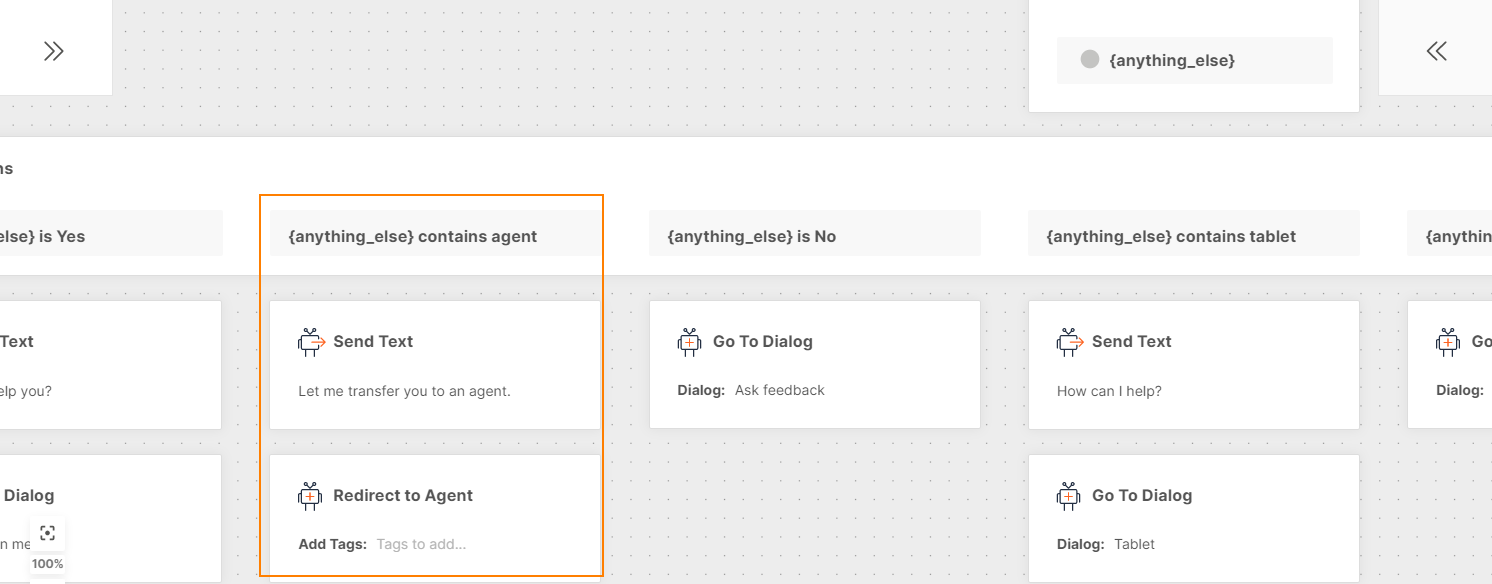Click the fit-to-screen focus icon
The image size is (1492, 584).
[47, 533]
